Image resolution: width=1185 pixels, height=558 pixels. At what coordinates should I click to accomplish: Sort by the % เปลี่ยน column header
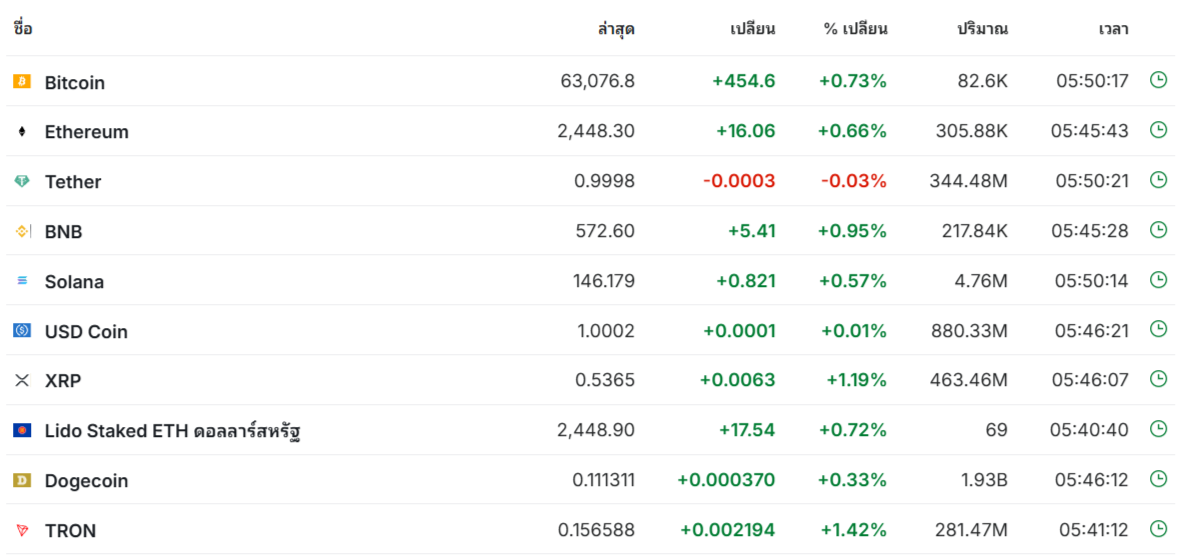click(x=855, y=29)
